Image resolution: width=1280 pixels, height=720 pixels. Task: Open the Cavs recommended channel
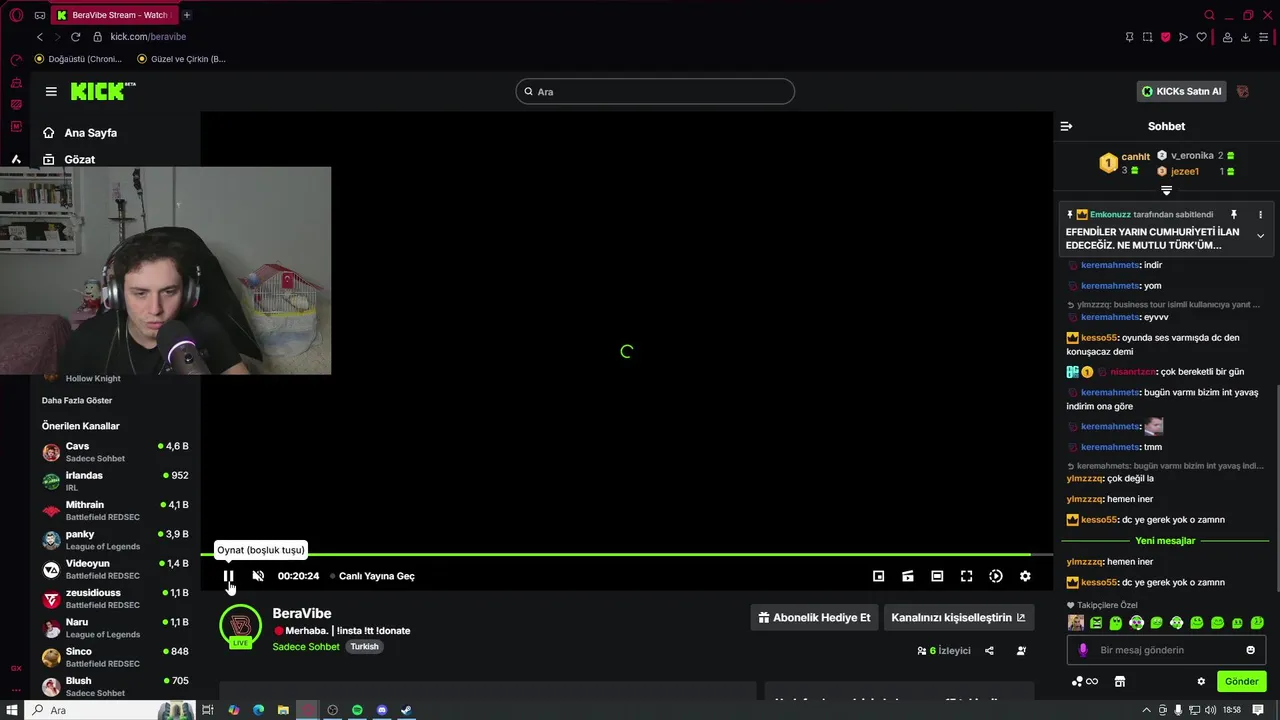(x=115, y=452)
